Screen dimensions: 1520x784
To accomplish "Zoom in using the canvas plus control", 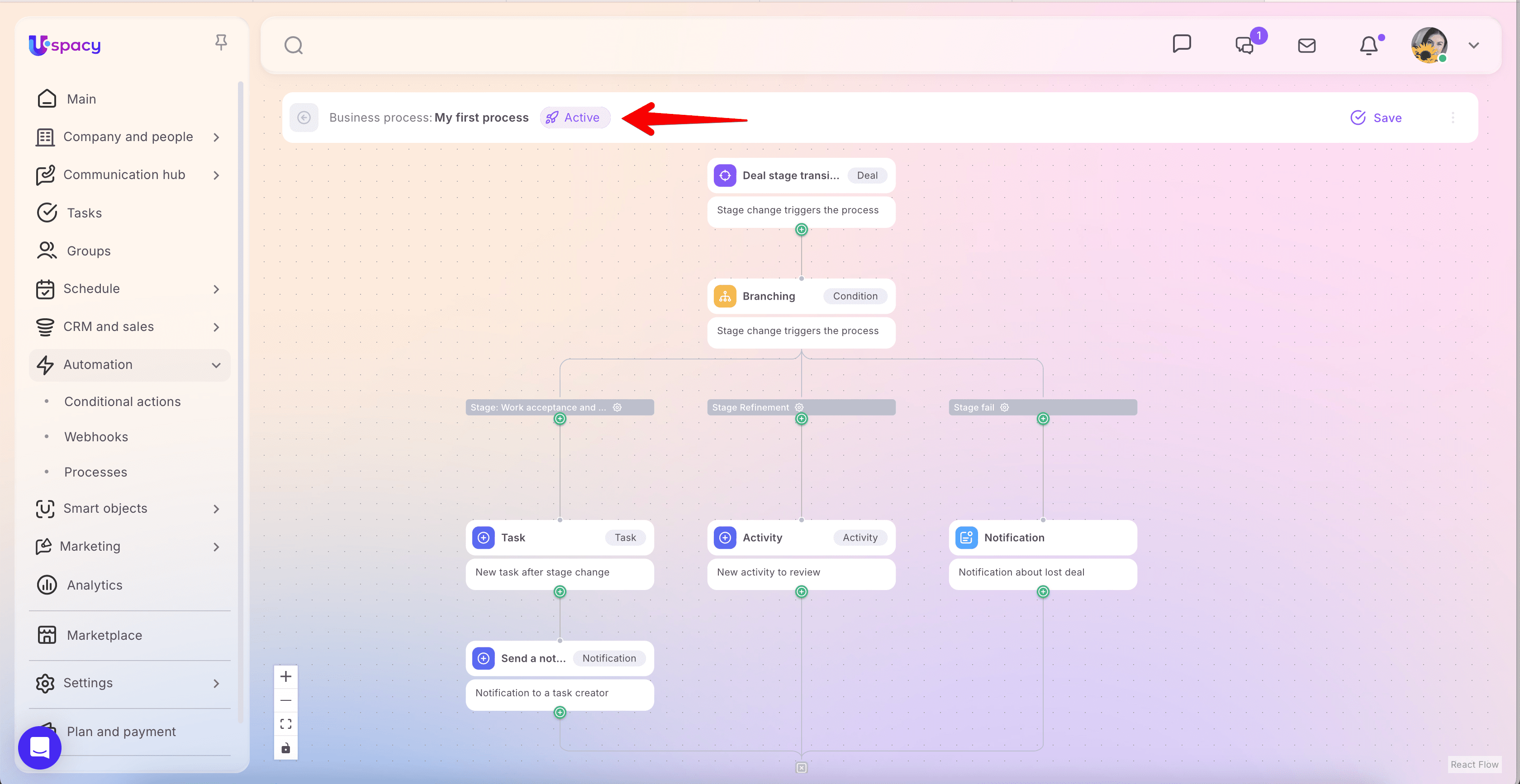I will pos(285,676).
